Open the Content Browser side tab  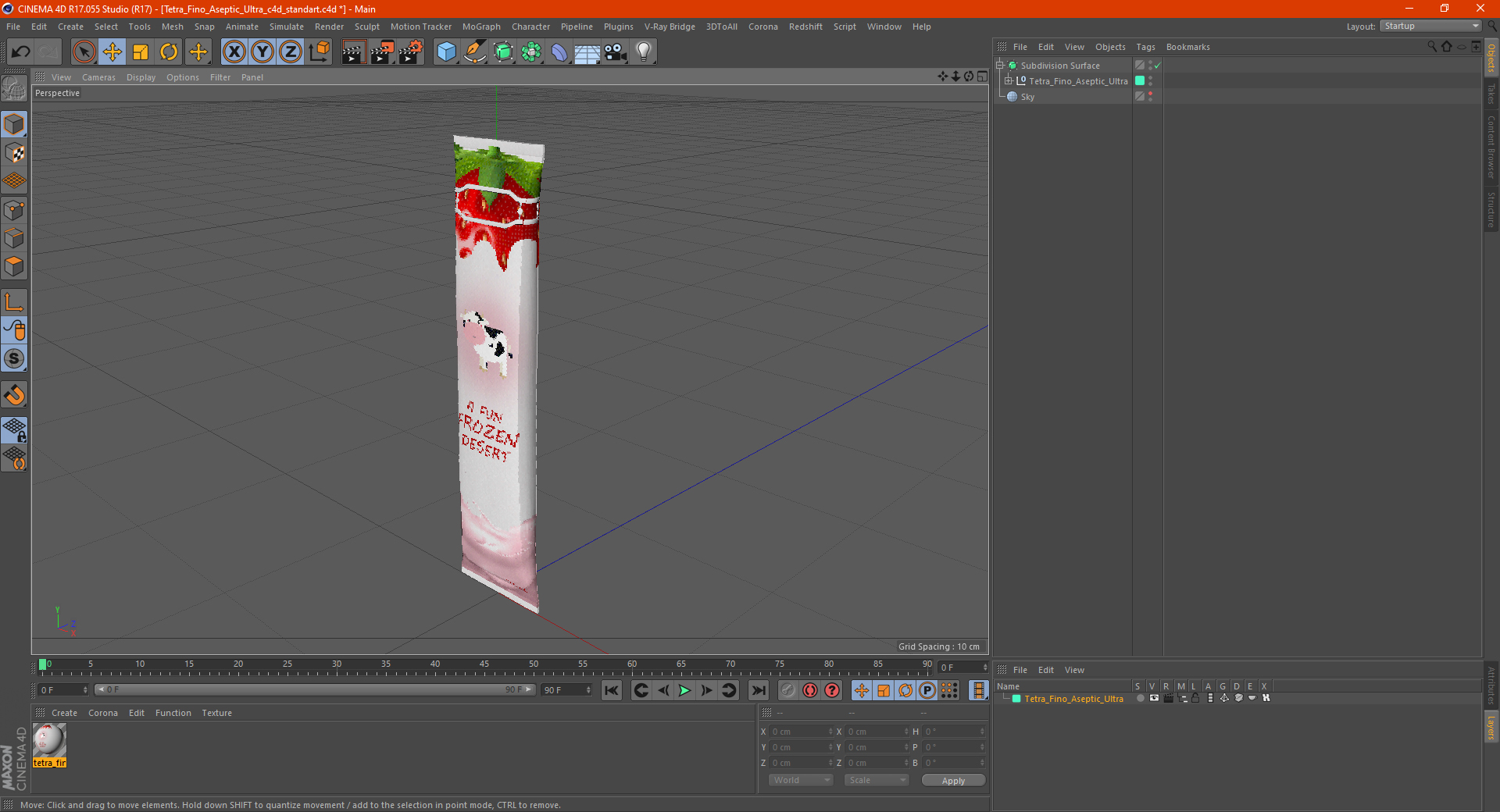pos(1491,147)
